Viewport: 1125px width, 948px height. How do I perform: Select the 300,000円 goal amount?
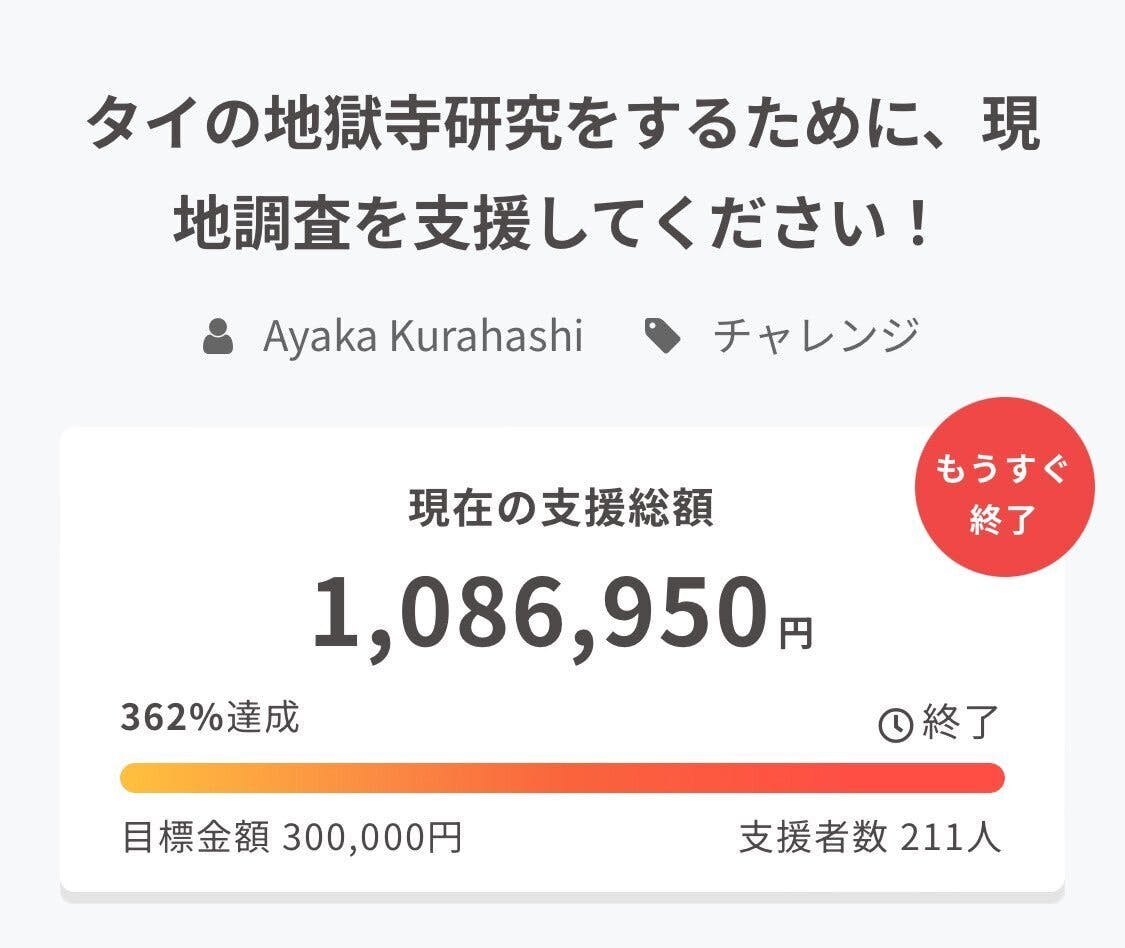pos(372,838)
